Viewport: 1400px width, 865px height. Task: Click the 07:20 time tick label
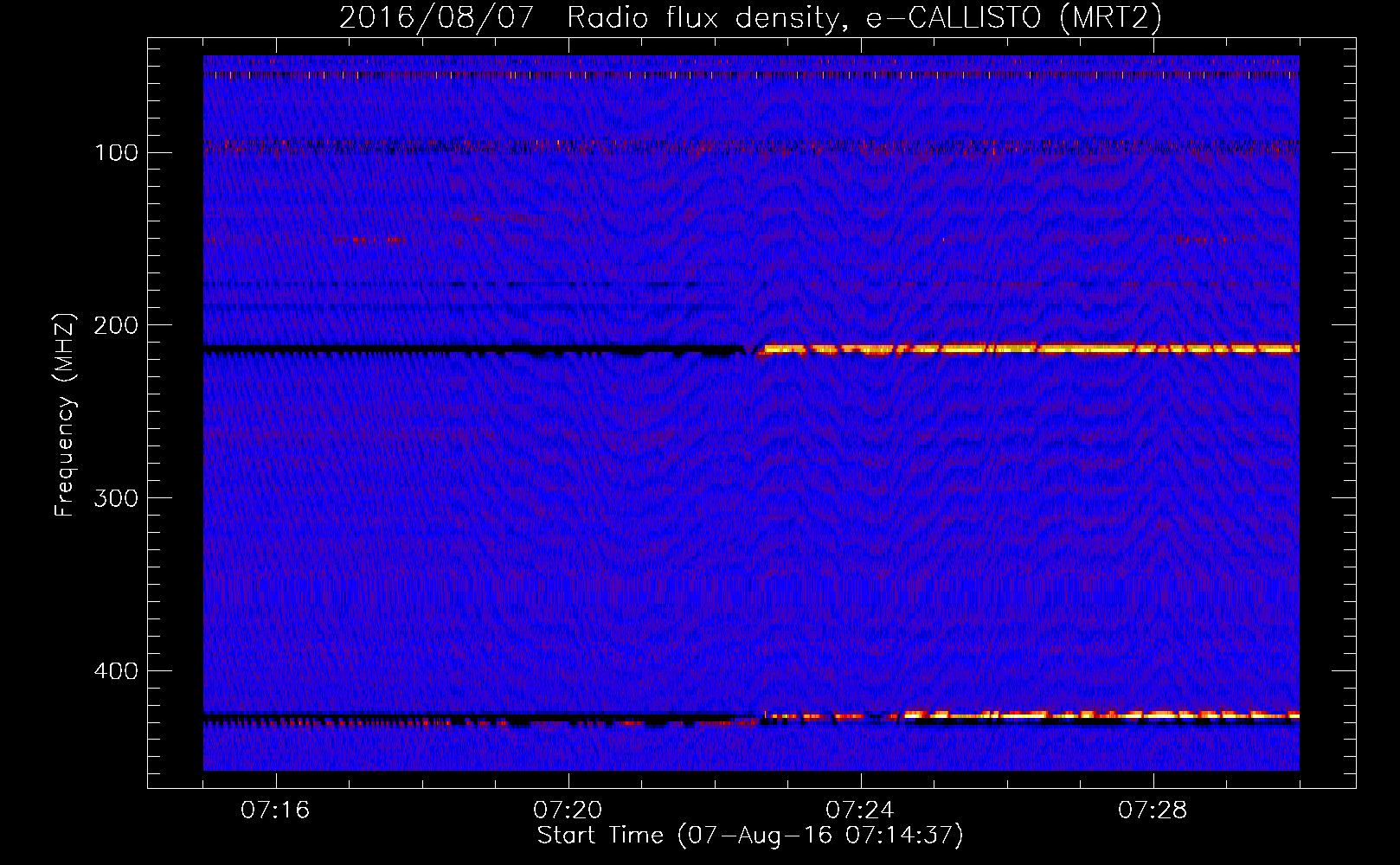[568, 811]
